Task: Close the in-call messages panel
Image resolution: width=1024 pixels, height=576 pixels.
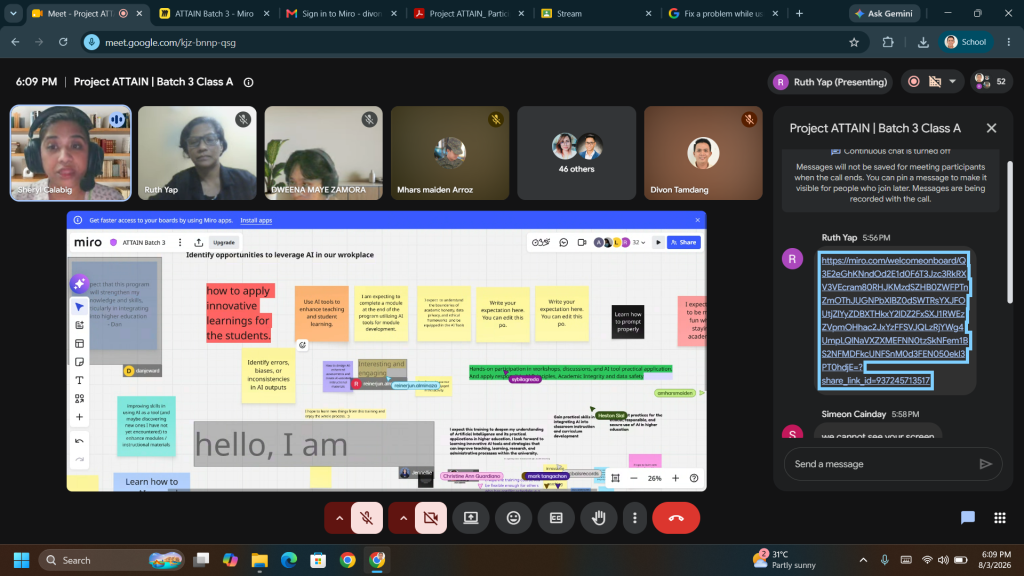Action: [x=991, y=128]
